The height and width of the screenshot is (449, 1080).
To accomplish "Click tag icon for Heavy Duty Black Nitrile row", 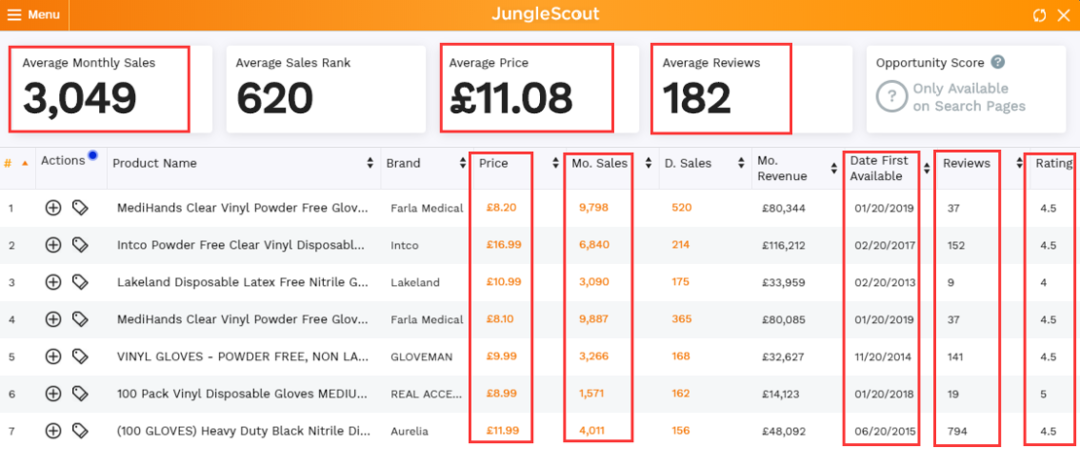I will (x=80, y=430).
